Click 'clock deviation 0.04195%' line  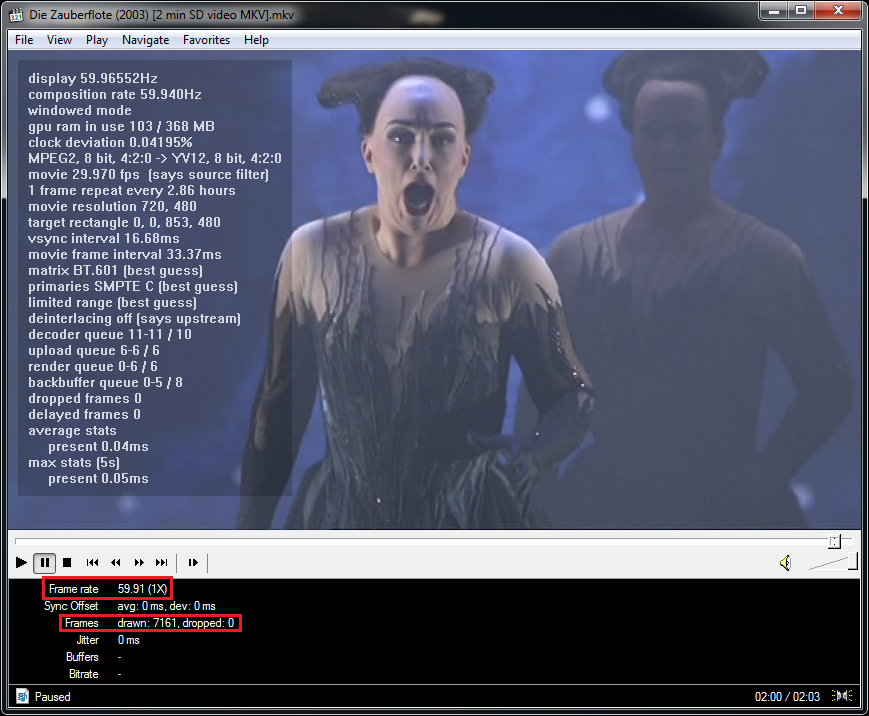pyautogui.click(x=110, y=142)
